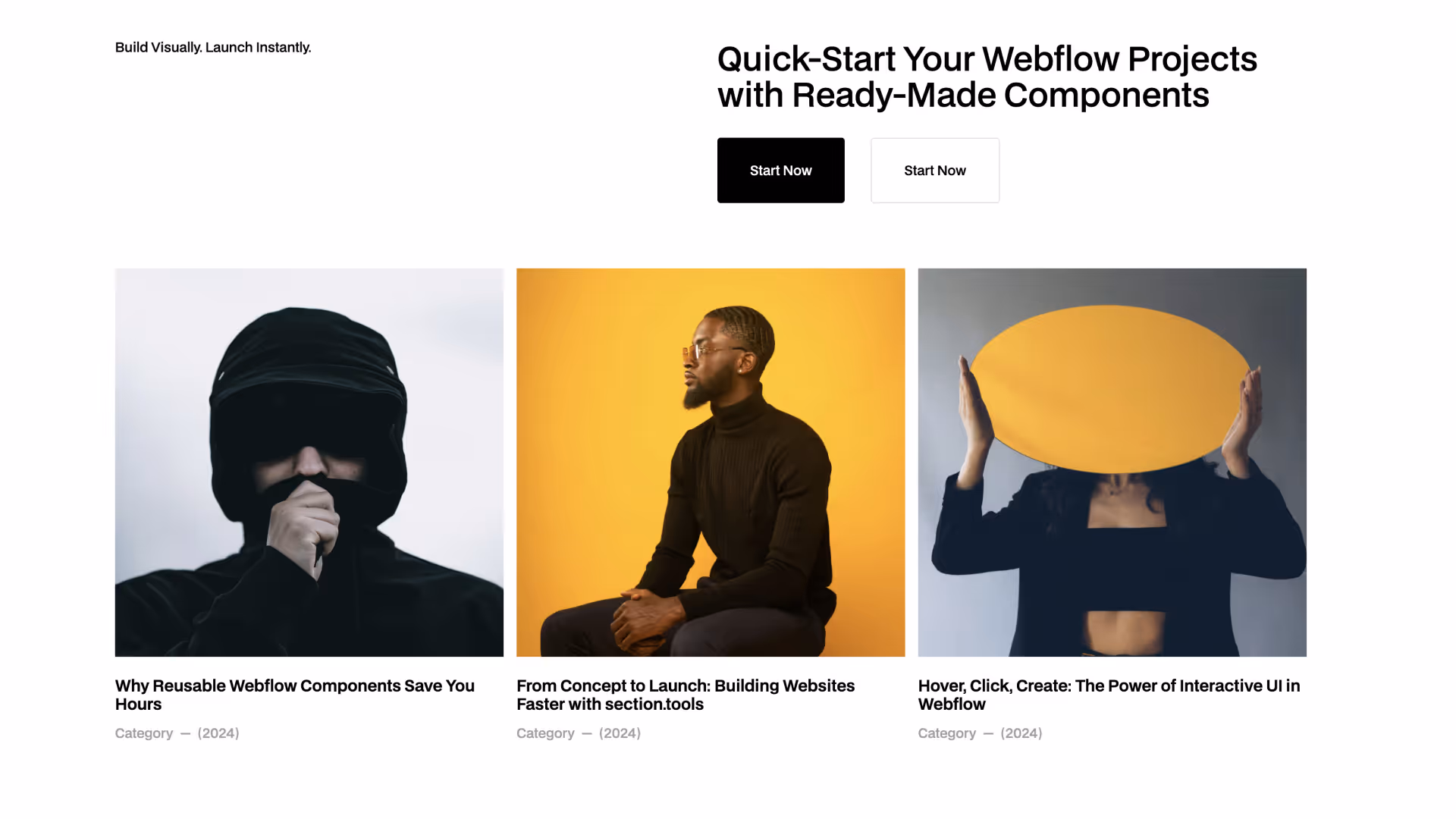Open the orange oval face image

[x=1112, y=462]
